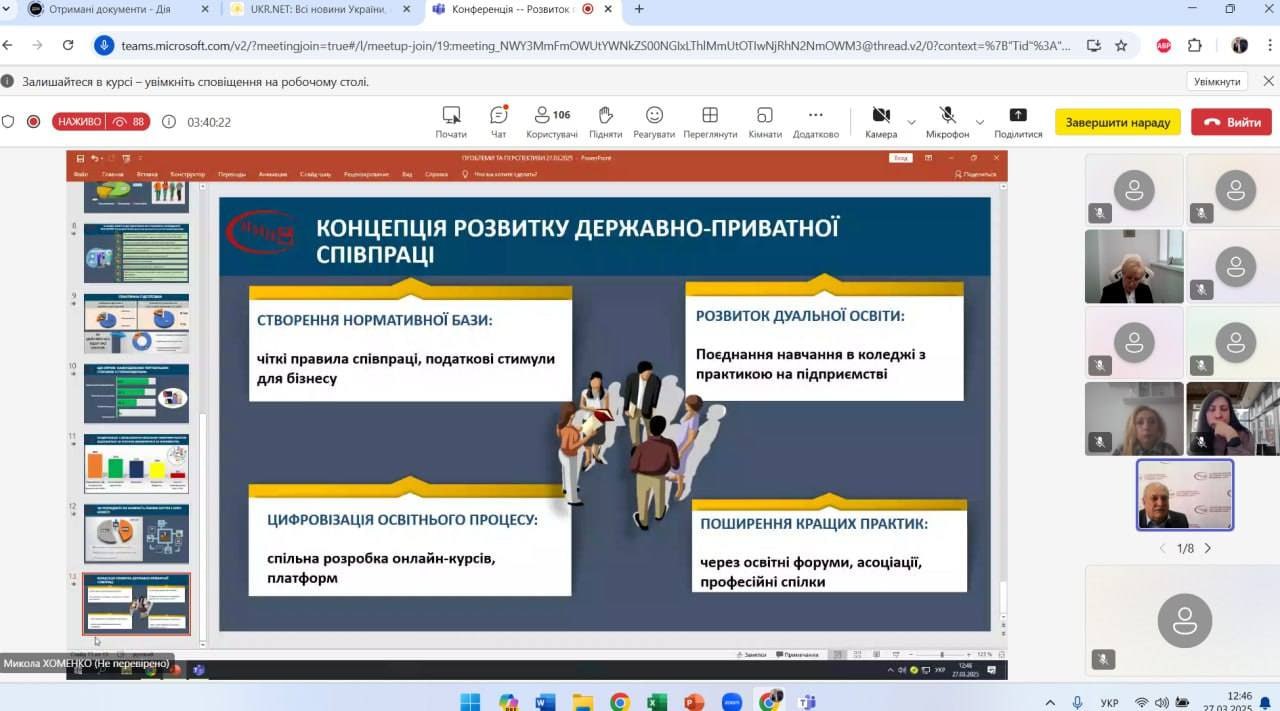Expand microphone options chevron
The width and height of the screenshot is (1280, 711).
979,122
